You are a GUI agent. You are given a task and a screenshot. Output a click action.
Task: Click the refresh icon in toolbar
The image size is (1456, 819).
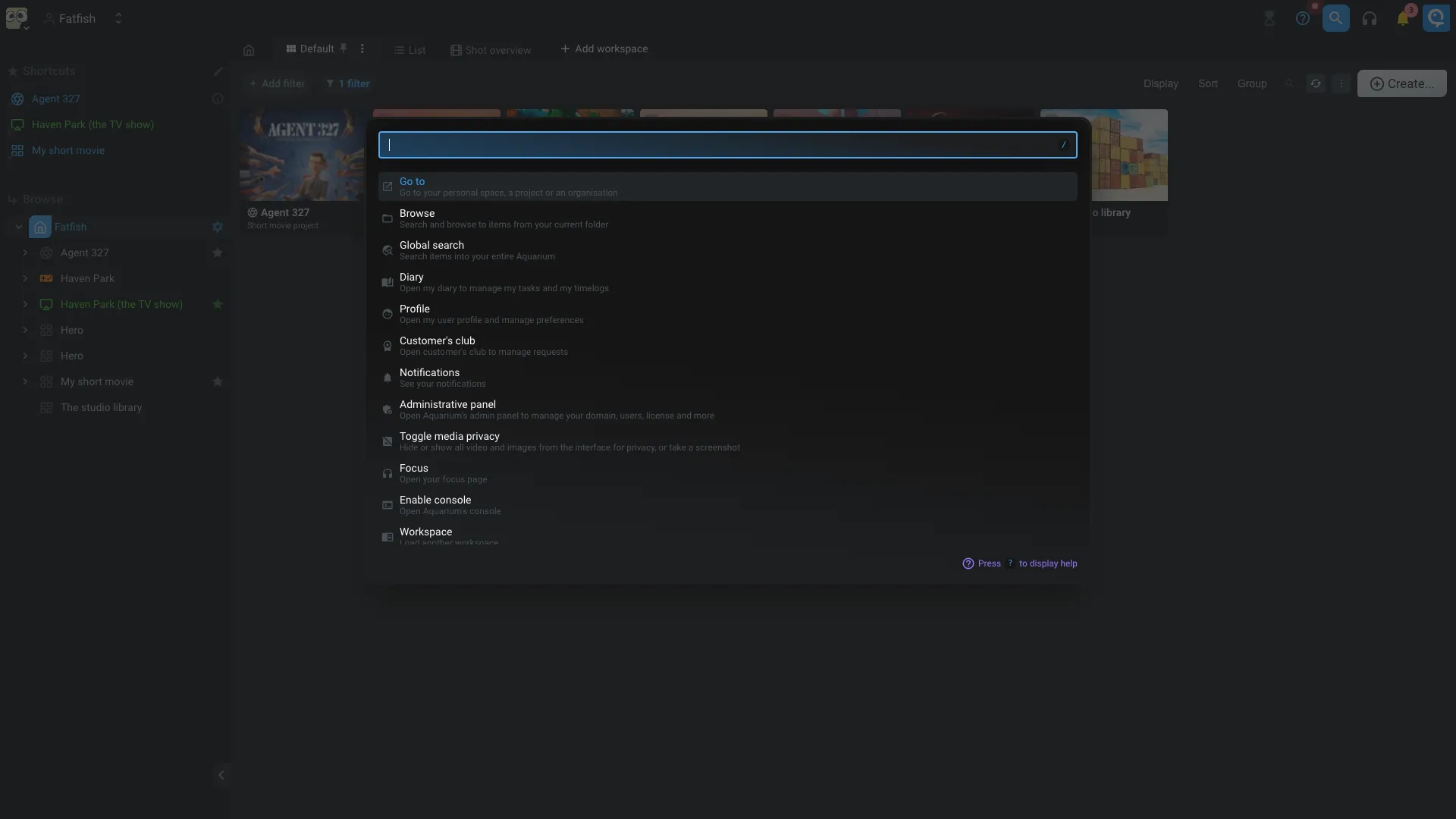tap(1316, 83)
